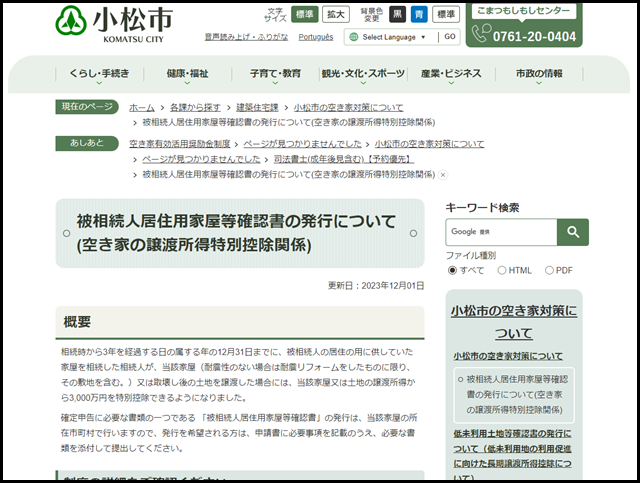Open 音声読み上げ・ふりがな link

tap(246, 37)
